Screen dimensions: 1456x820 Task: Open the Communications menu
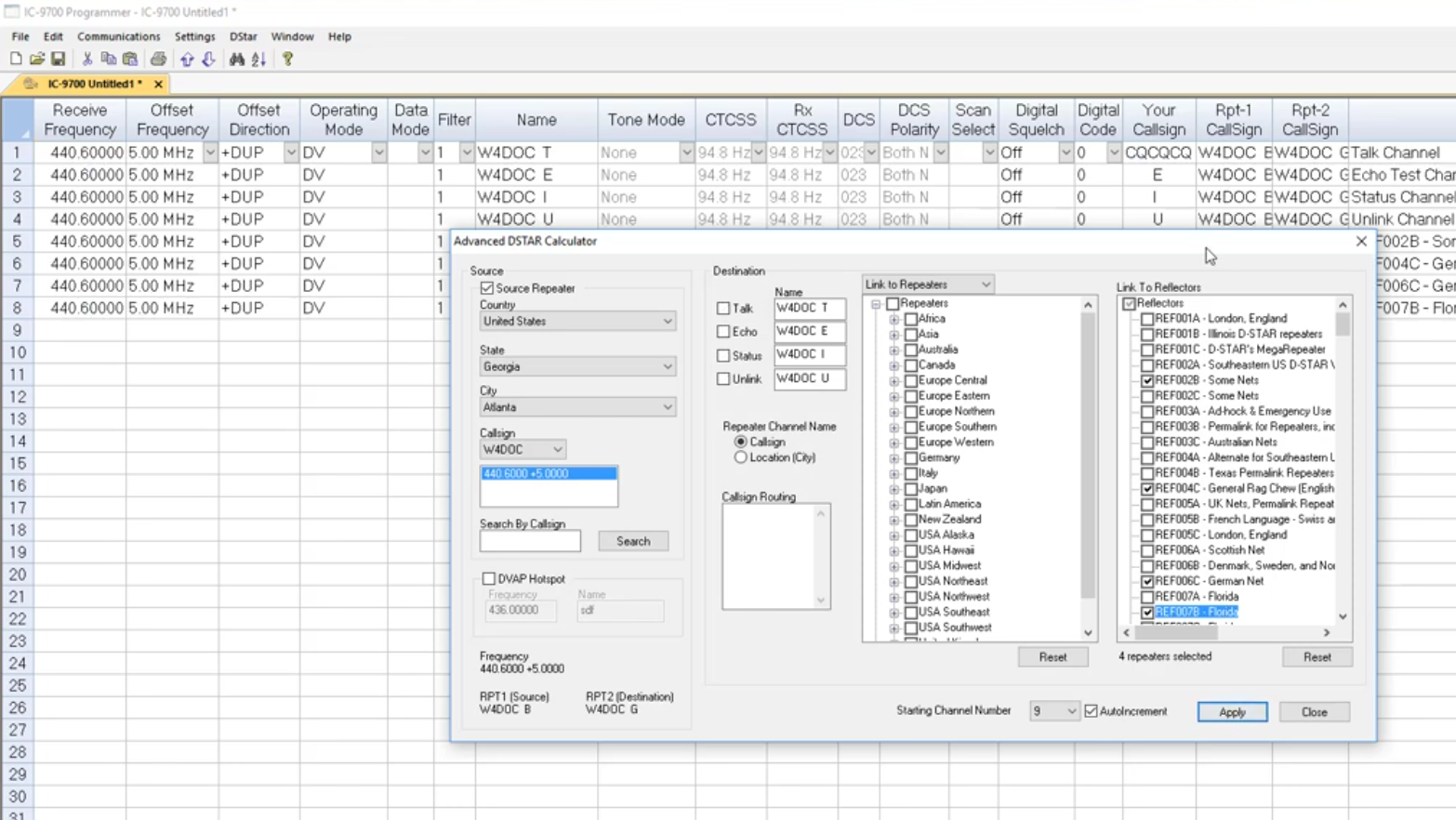pyautogui.click(x=118, y=36)
